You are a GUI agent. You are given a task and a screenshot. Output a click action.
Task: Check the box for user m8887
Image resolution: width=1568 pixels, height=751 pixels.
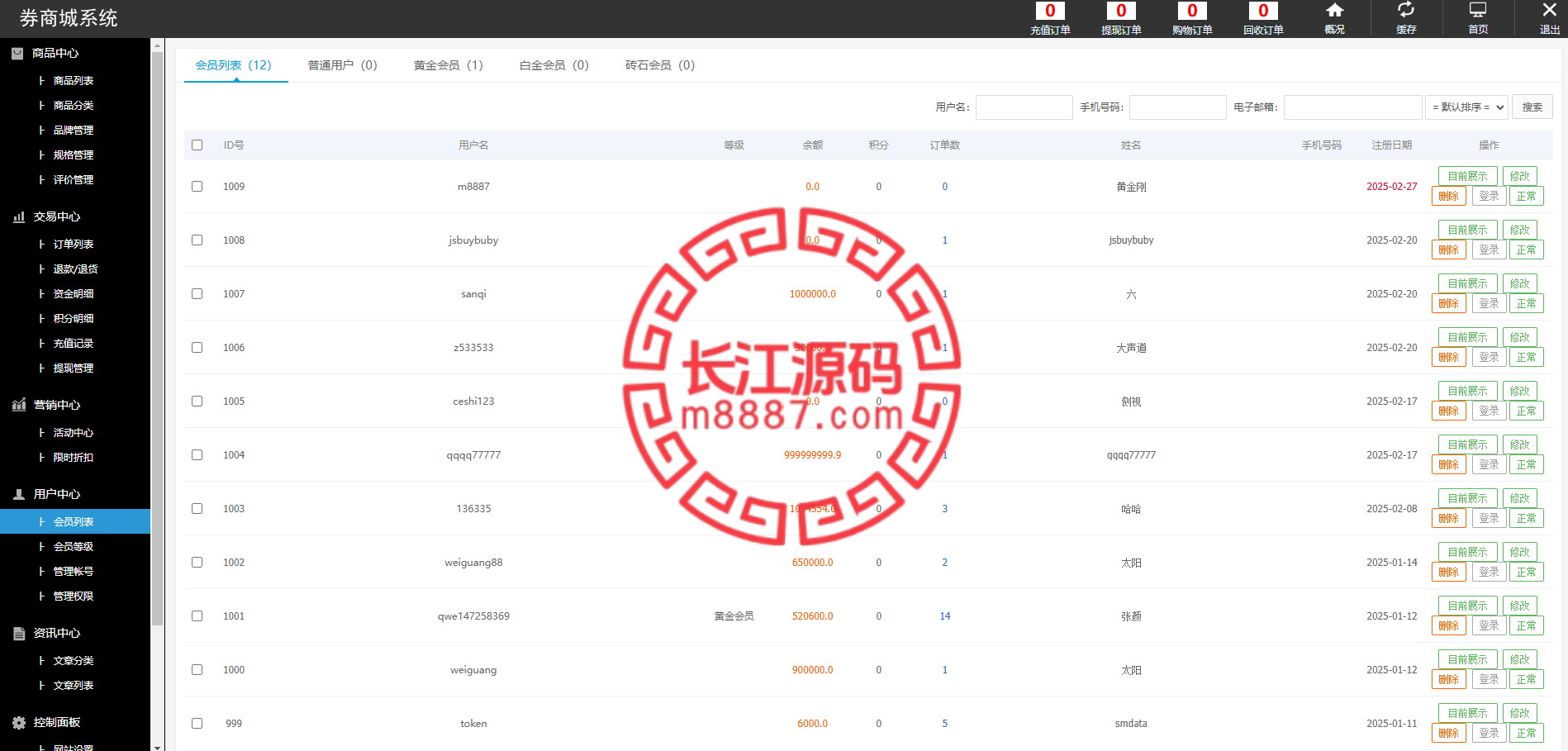point(197,186)
